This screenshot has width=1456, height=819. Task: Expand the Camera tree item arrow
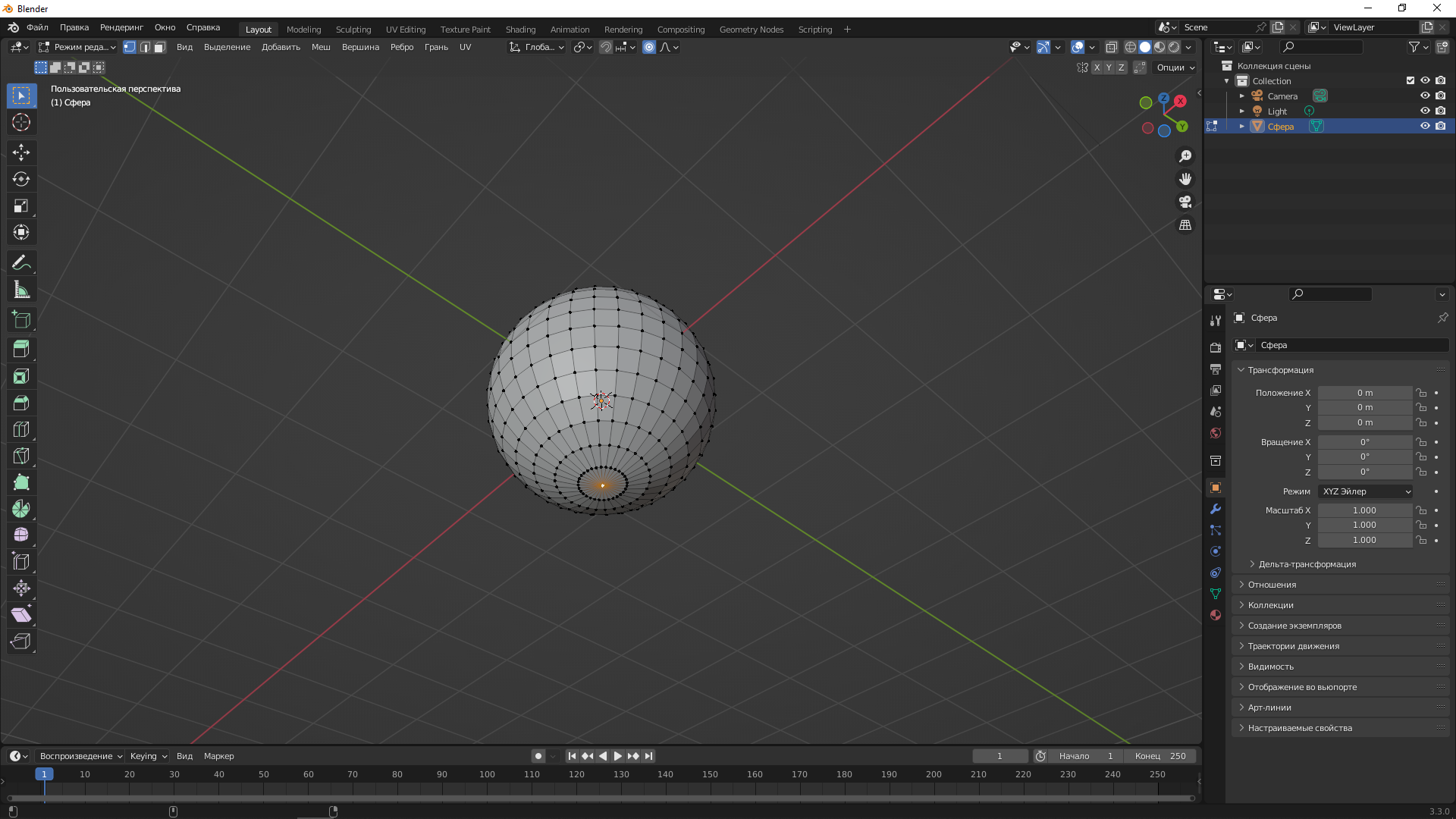(x=1242, y=96)
